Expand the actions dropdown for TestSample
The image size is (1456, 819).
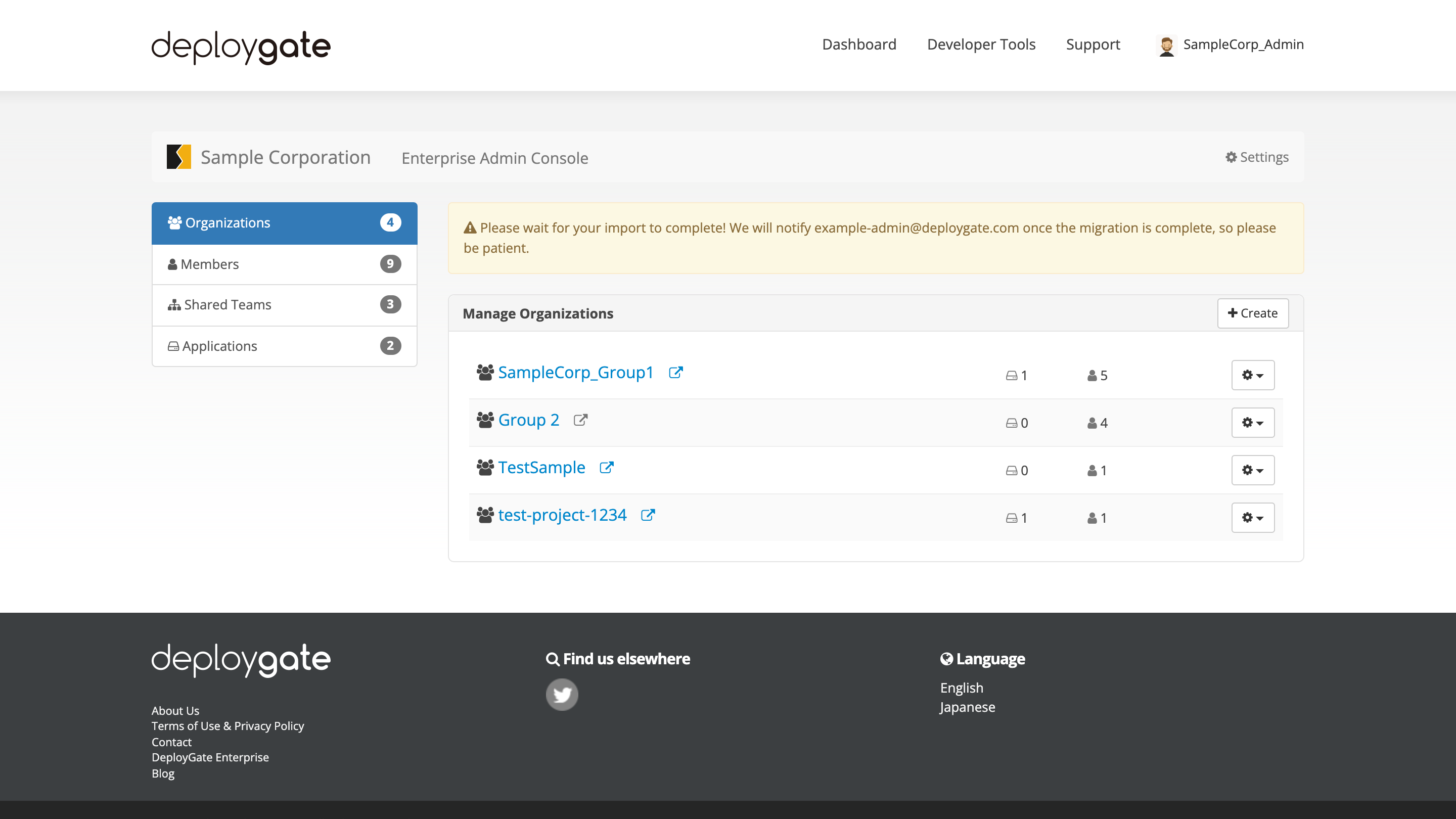(x=1253, y=470)
